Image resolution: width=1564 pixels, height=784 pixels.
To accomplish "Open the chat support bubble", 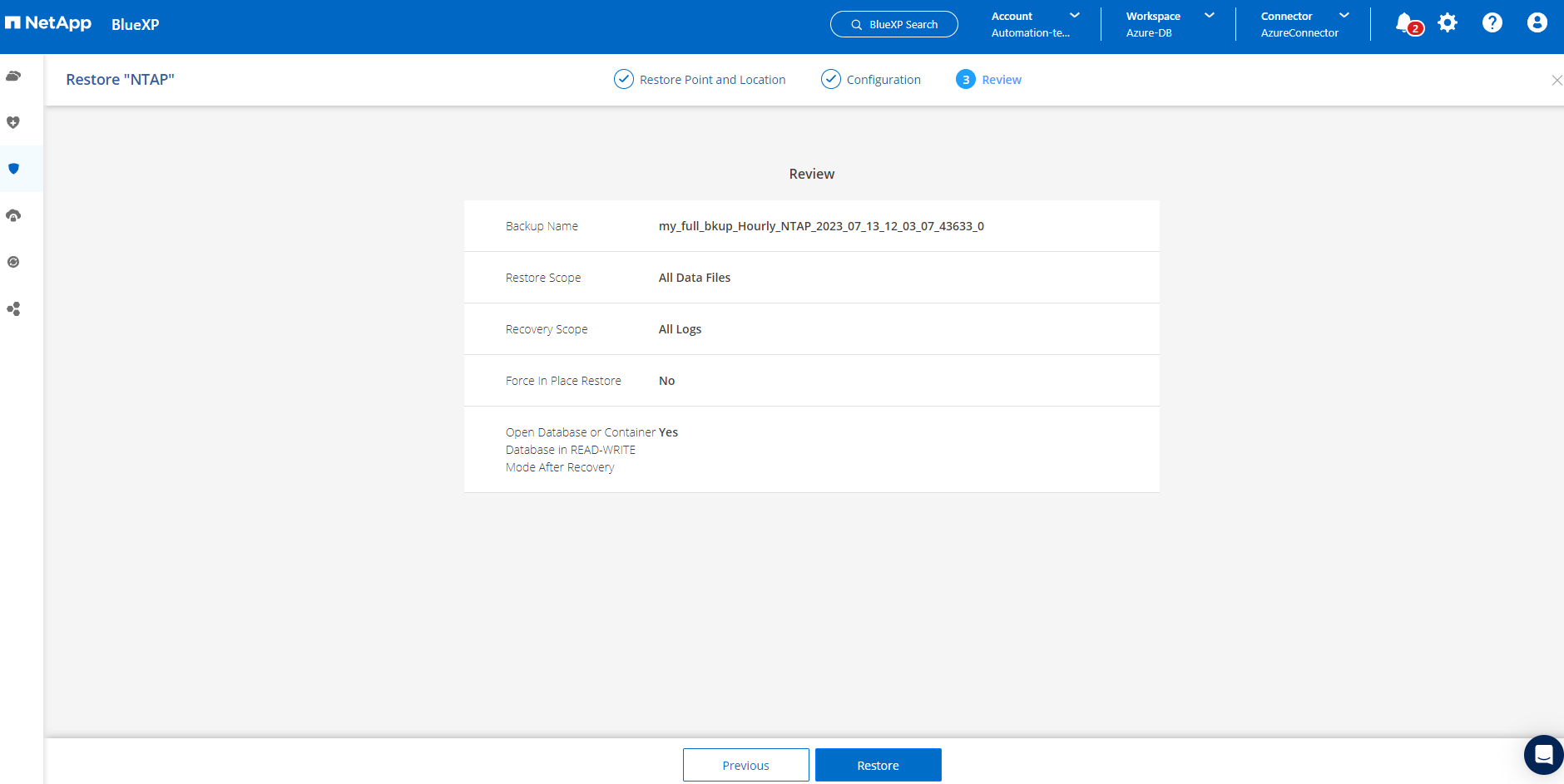I will coord(1543,755).
